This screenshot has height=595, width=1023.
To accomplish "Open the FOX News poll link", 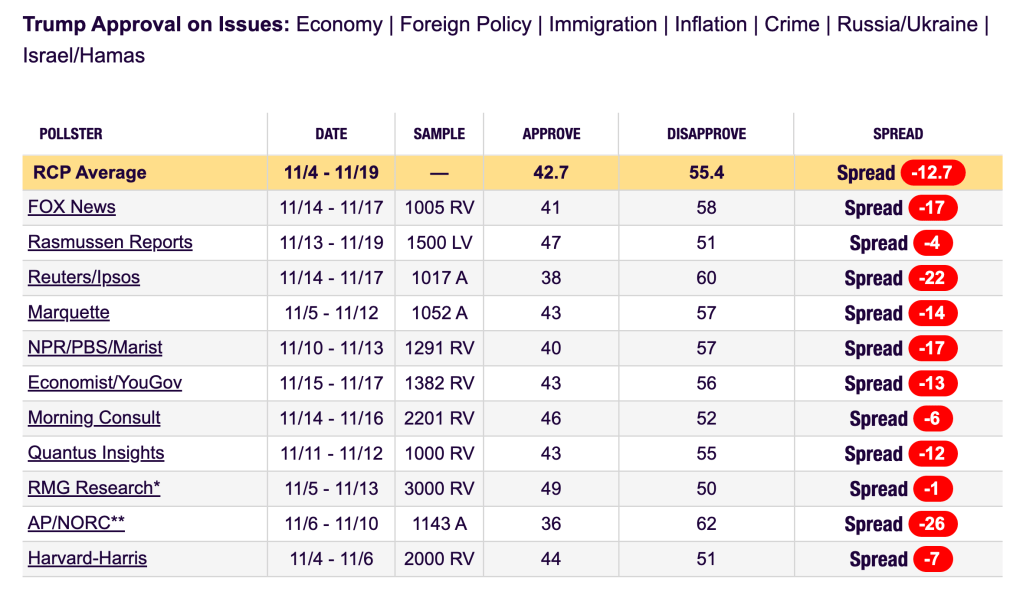I will [x=72, y=208].
